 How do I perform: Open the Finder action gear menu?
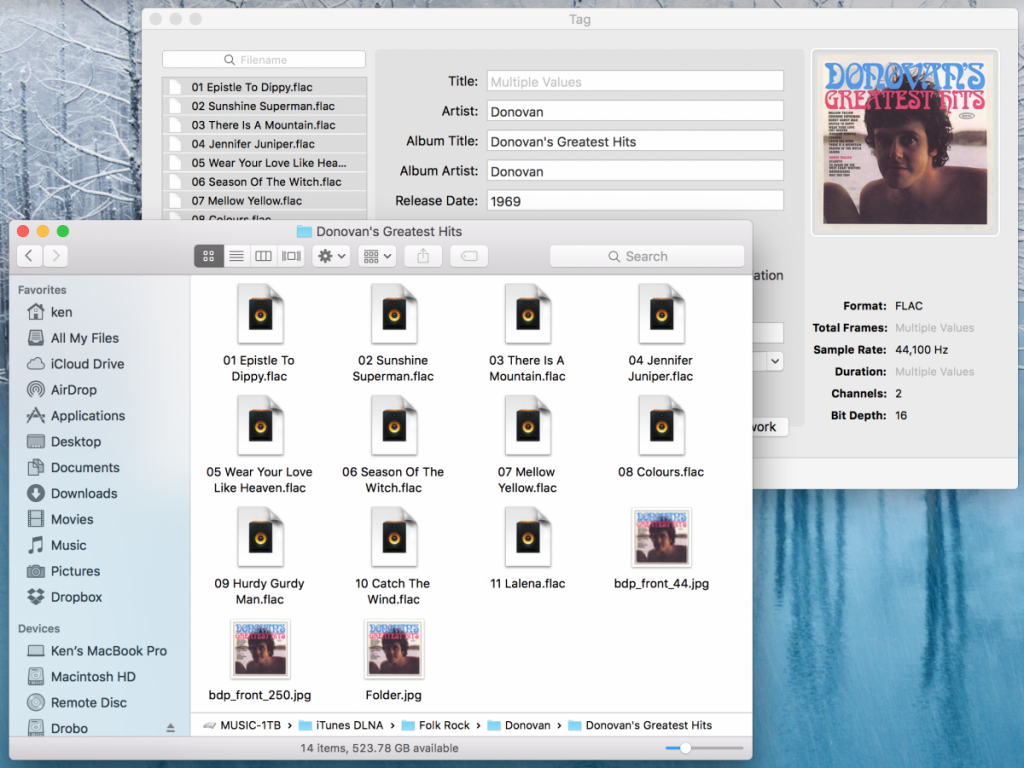coord(331,256)
